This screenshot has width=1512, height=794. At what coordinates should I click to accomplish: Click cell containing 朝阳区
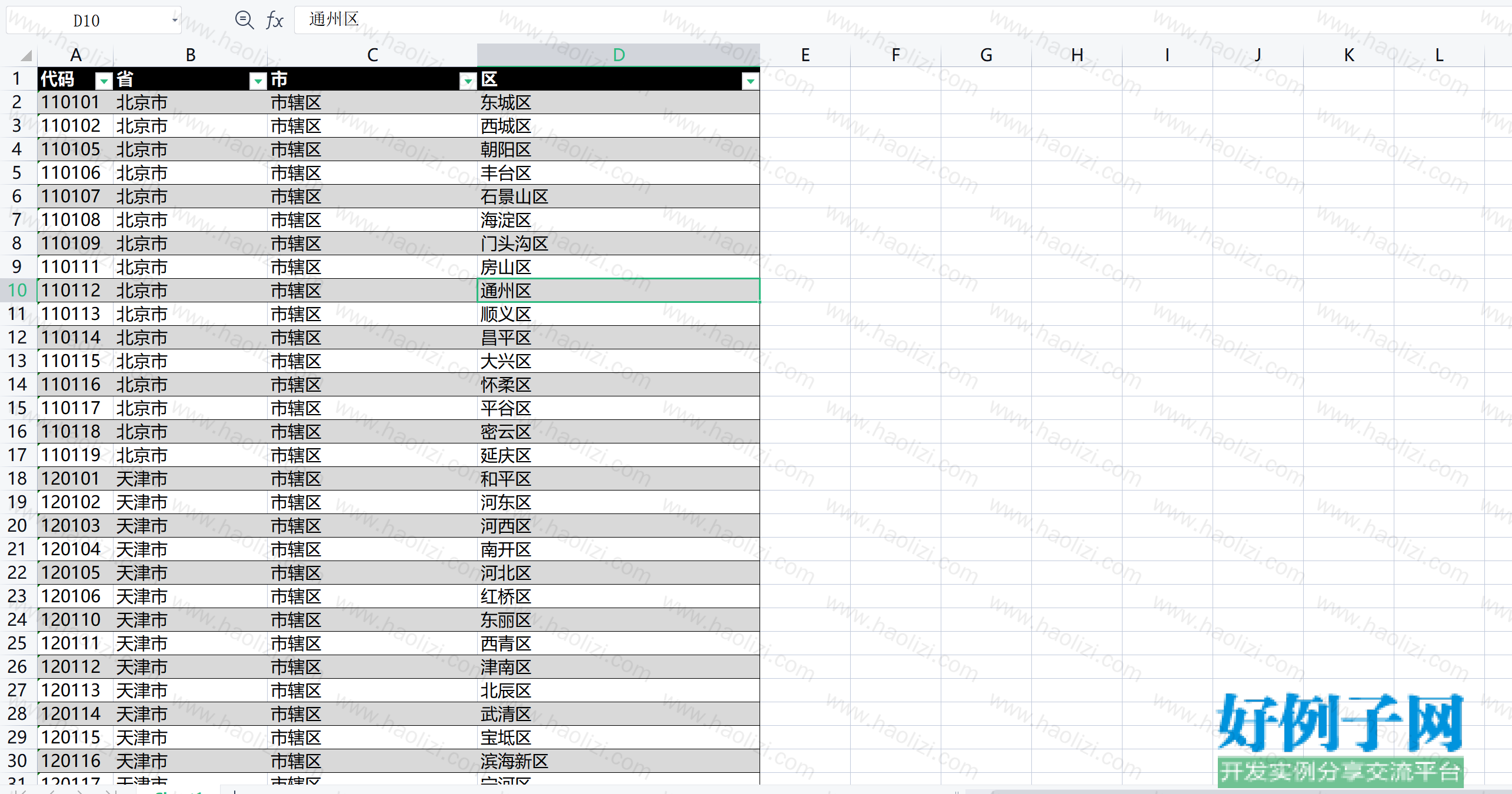pos(618,149)
